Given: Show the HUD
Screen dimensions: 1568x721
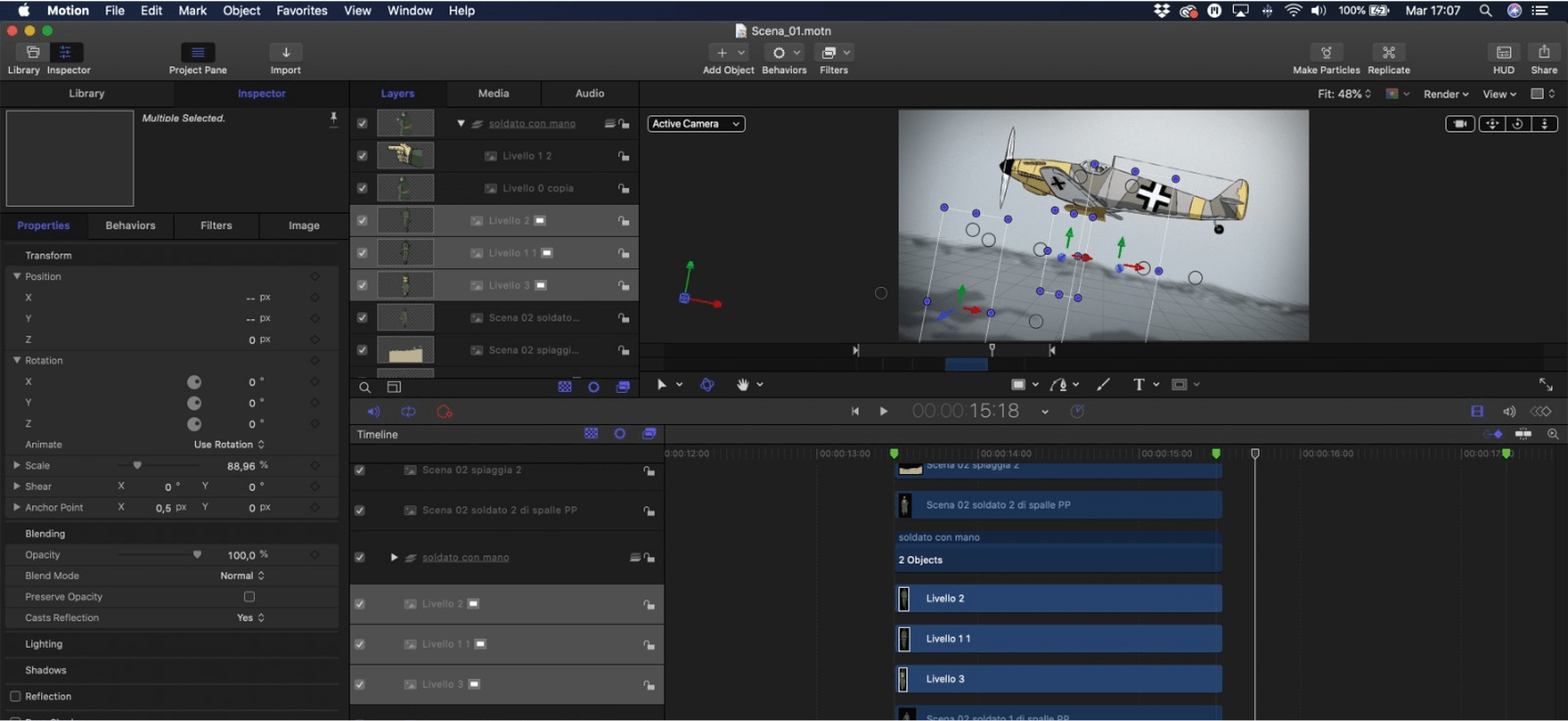Looking at the screenshot, I should tap(1504, 53).
